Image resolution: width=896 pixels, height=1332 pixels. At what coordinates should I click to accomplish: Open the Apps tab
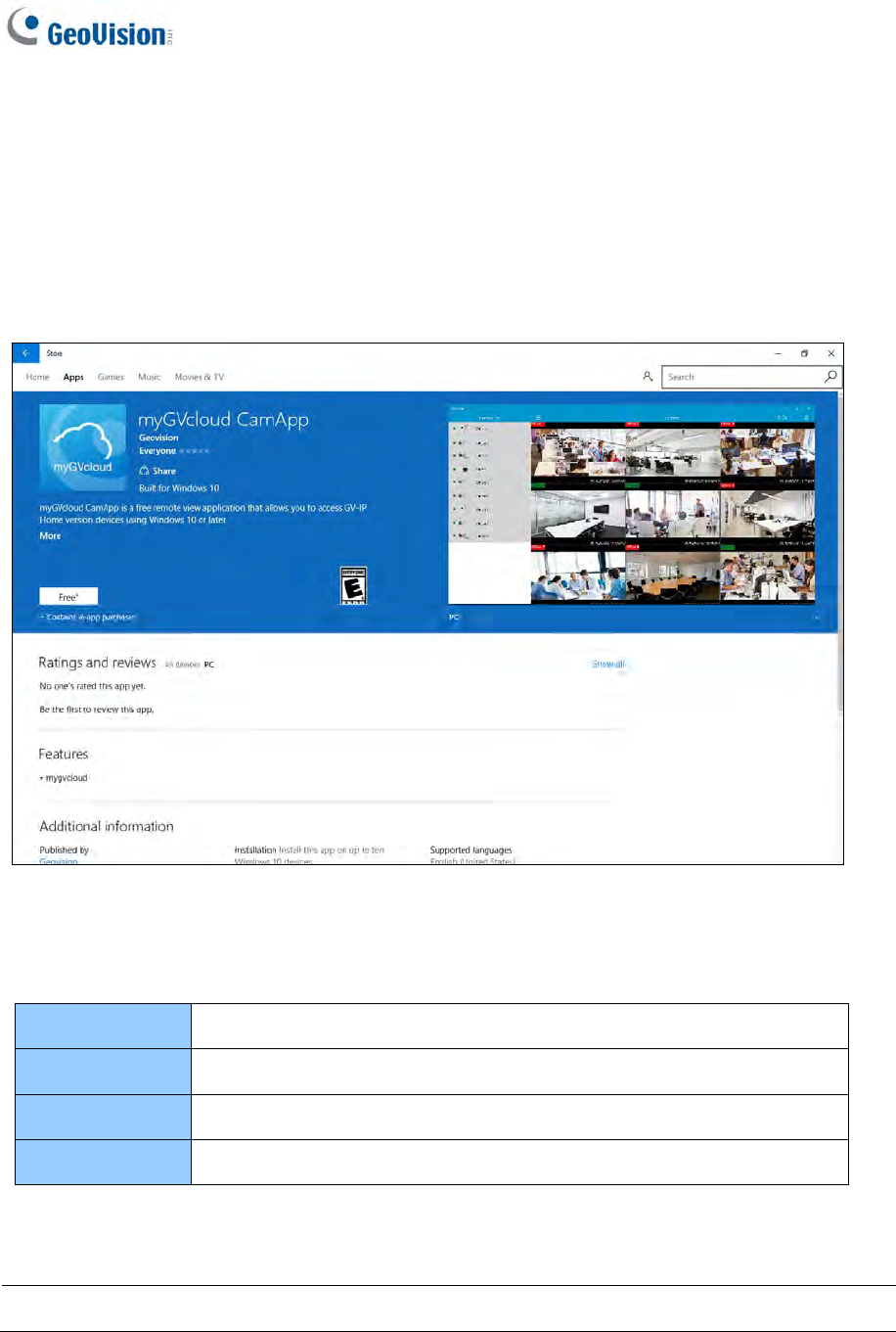click(x=73, y=377)
